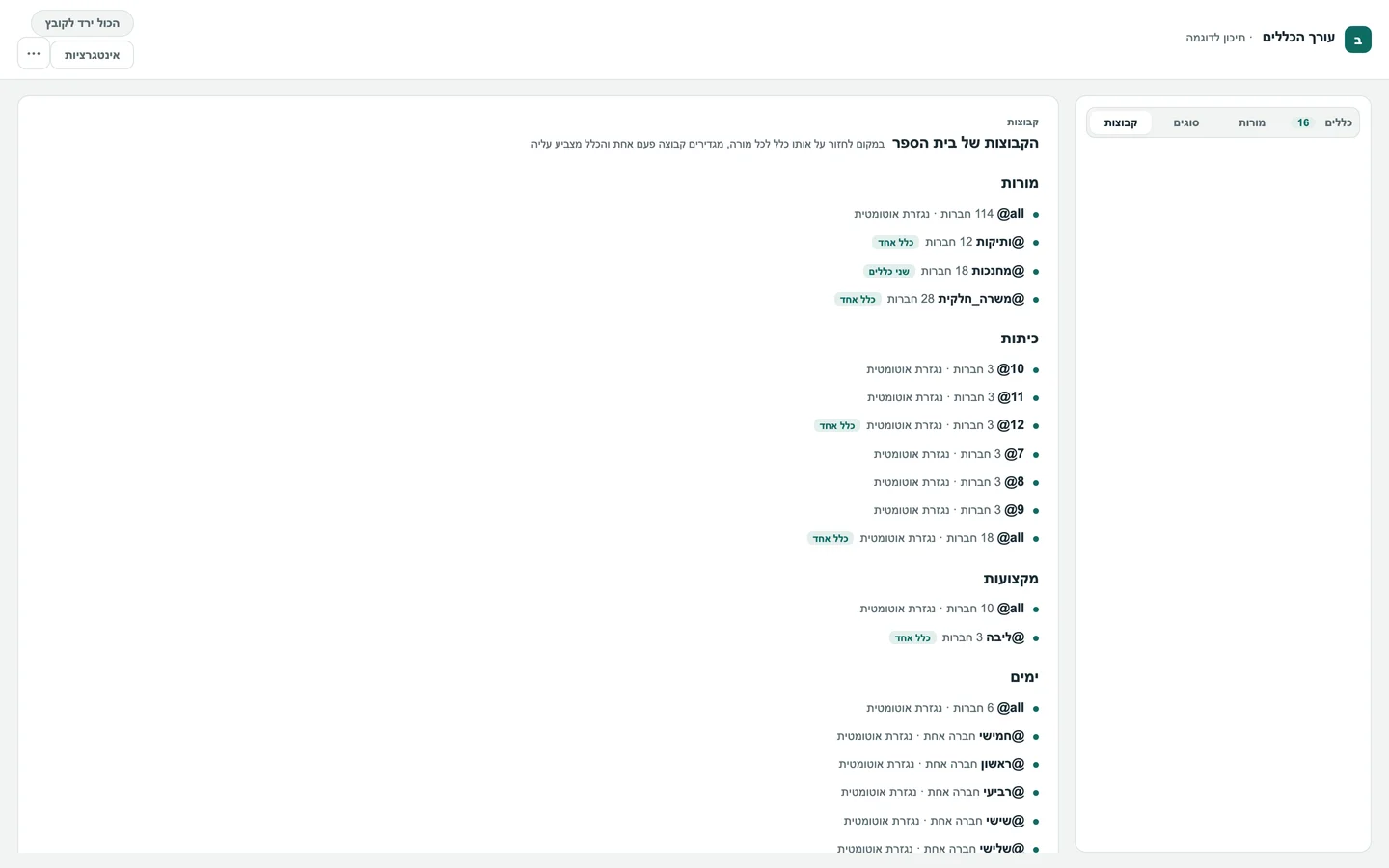Select the "@ליבה" subject group
1389x868 pixels.
point(964,637)
